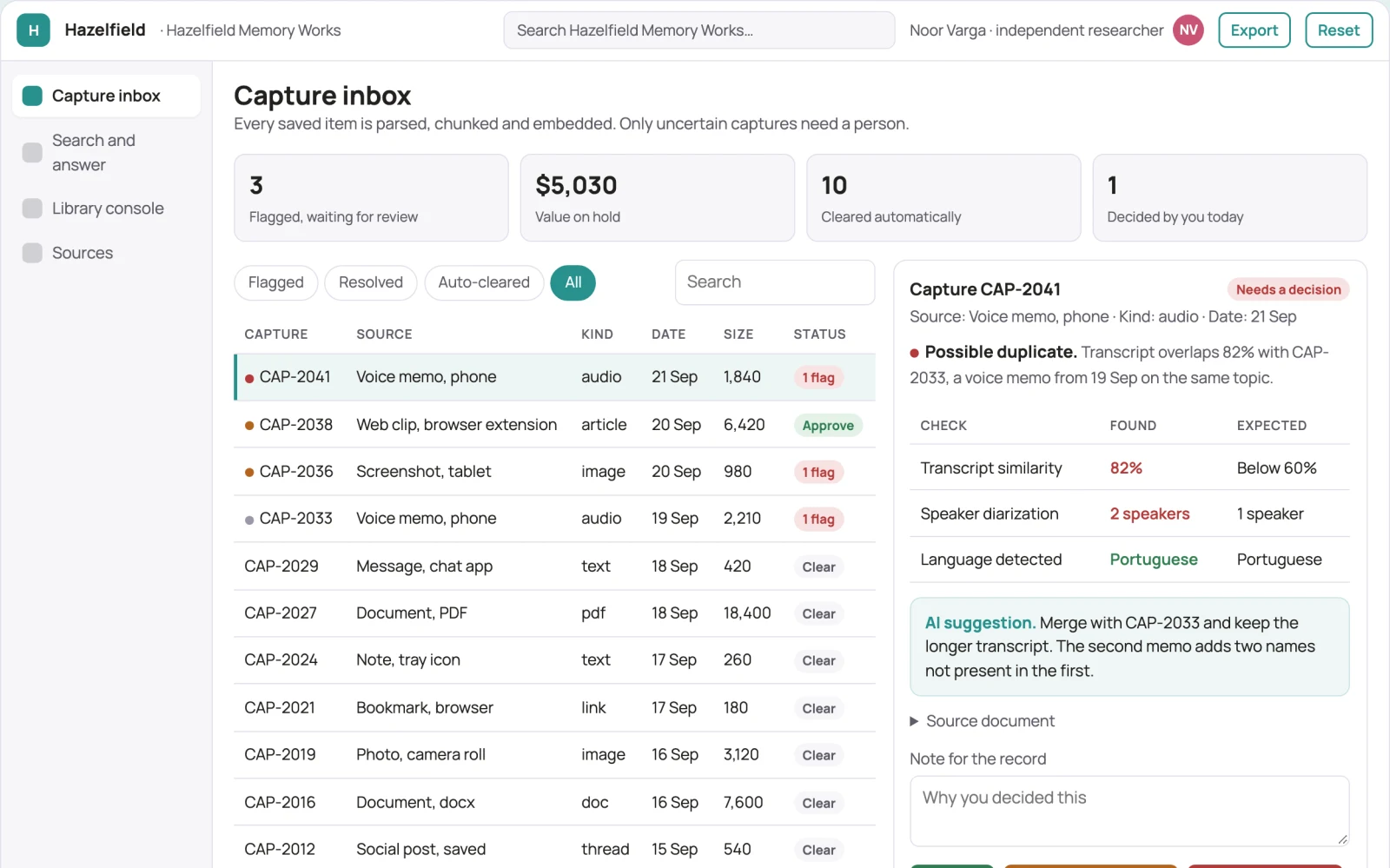Viewport: 1390px width, 868px height.
Task: Click the DATE column header
Action: coord(669,335)
